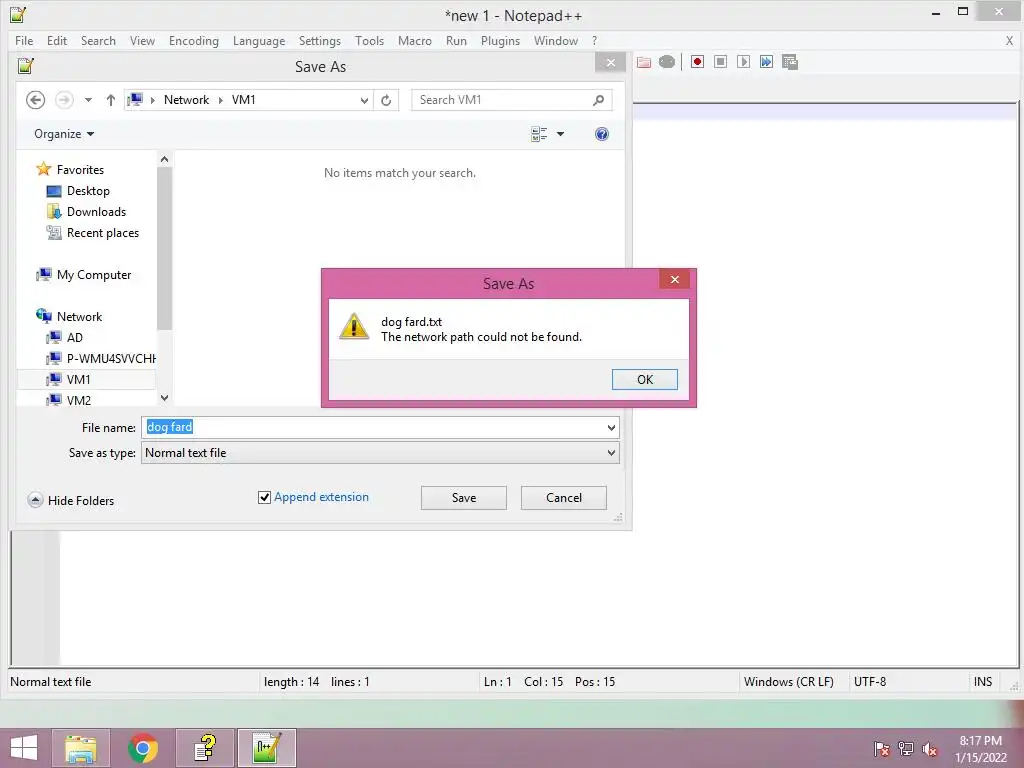Click OK in the network path error dialog

coord(645,379)
